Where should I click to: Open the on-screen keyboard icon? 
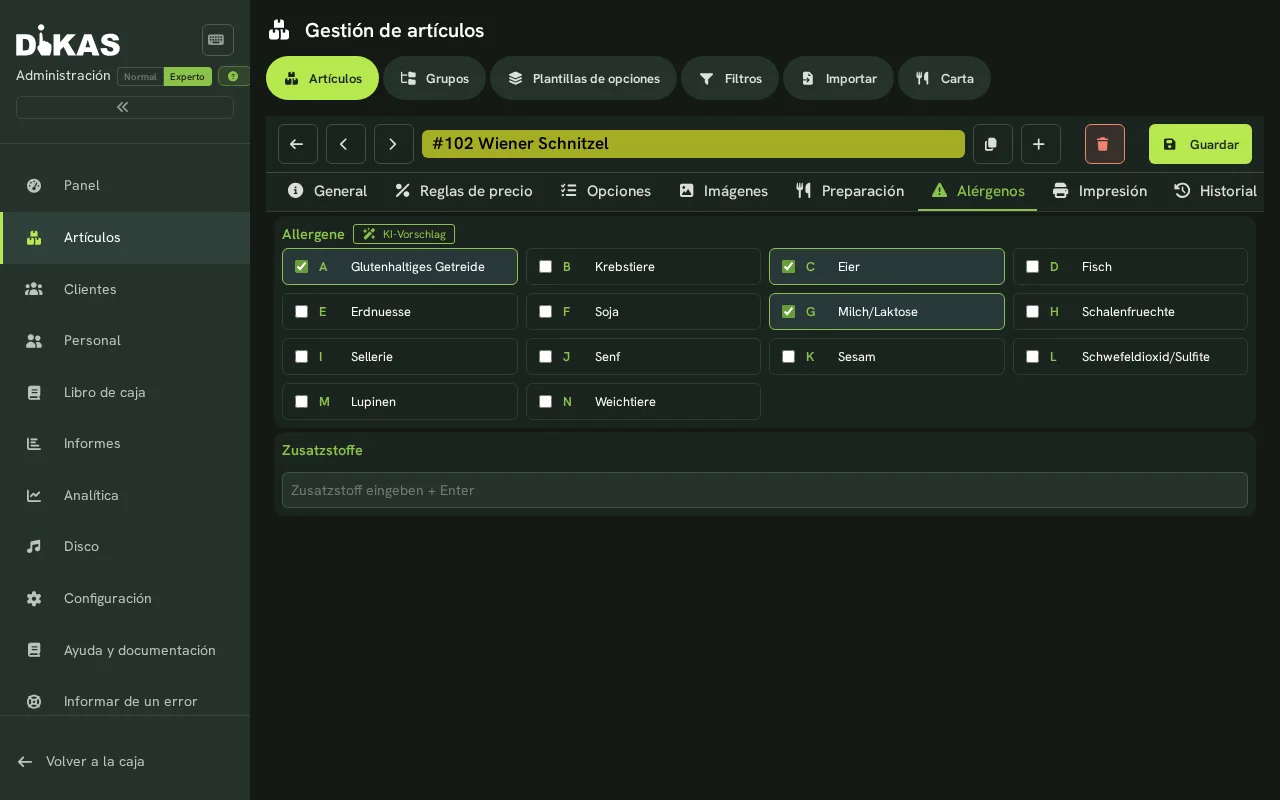[218, 40]
